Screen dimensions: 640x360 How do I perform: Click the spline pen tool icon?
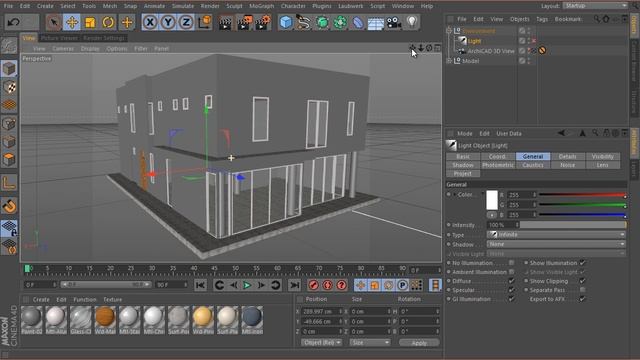(x=303, y=22)
